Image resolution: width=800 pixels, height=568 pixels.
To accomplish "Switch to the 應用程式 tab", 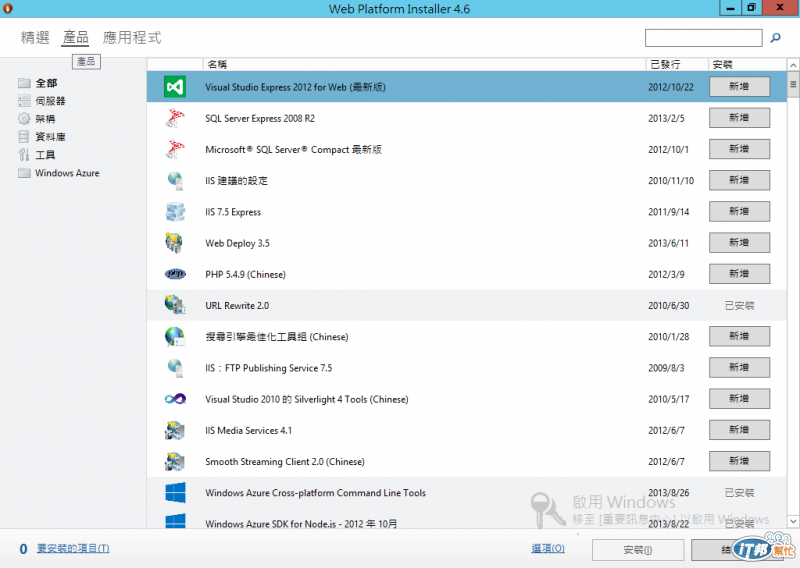I will pos(132,37).
